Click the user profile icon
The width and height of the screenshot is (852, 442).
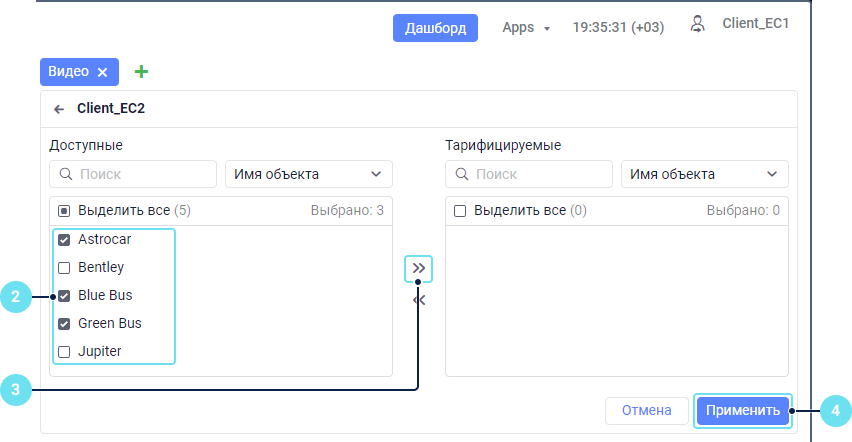coord(698,24)
